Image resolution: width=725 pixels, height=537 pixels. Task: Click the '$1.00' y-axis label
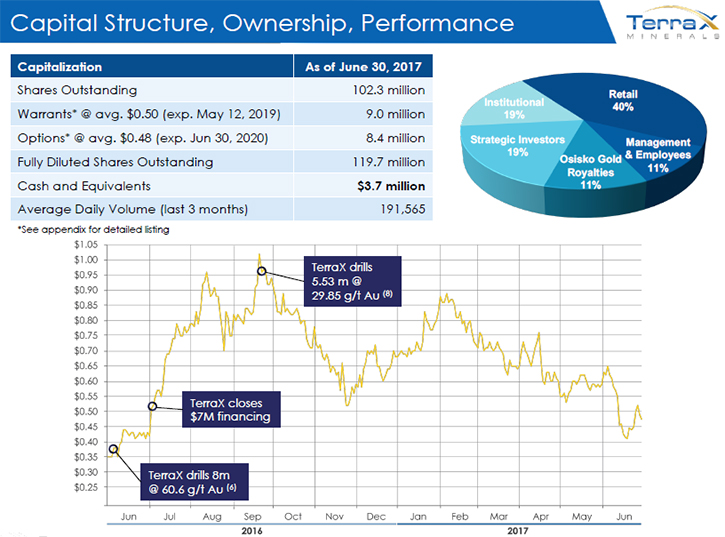click(x=86, y=260)
